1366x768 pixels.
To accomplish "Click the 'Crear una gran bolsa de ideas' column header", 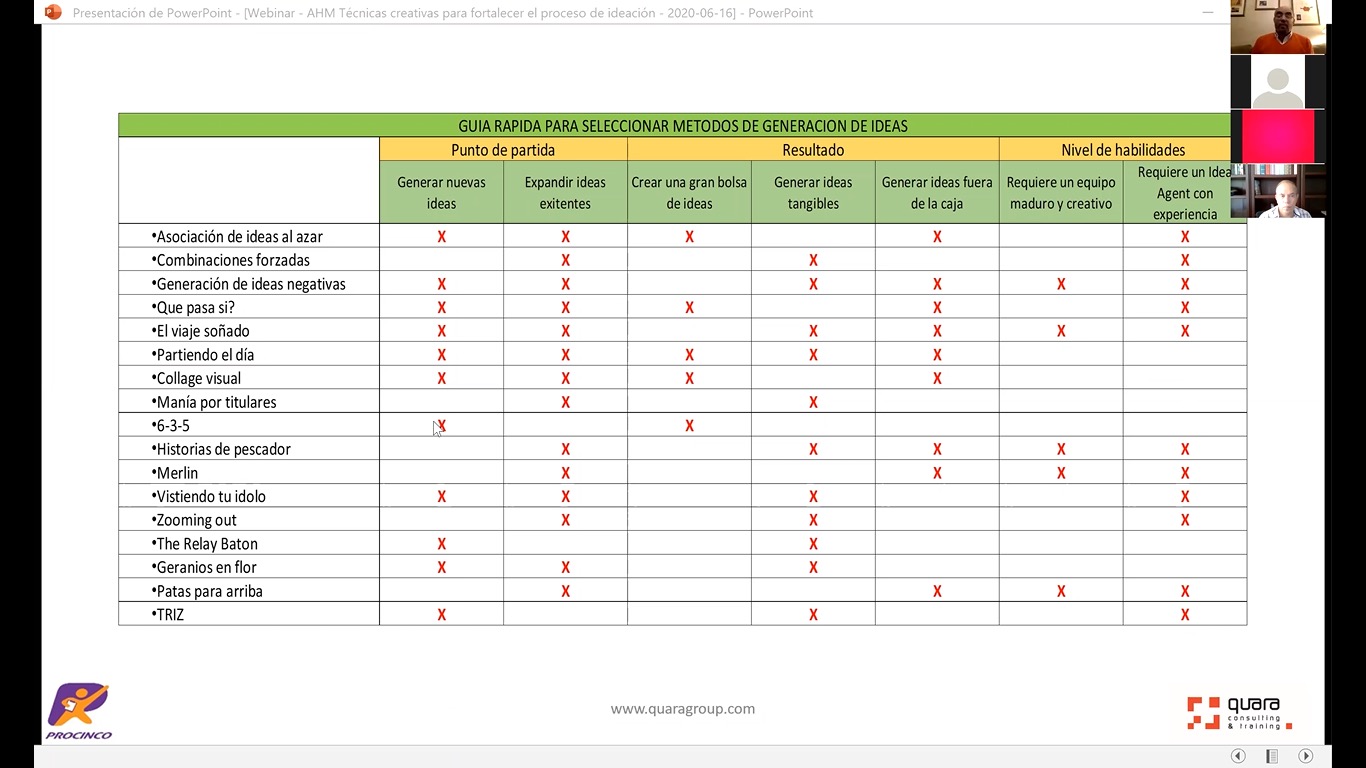I will (689, 193).
